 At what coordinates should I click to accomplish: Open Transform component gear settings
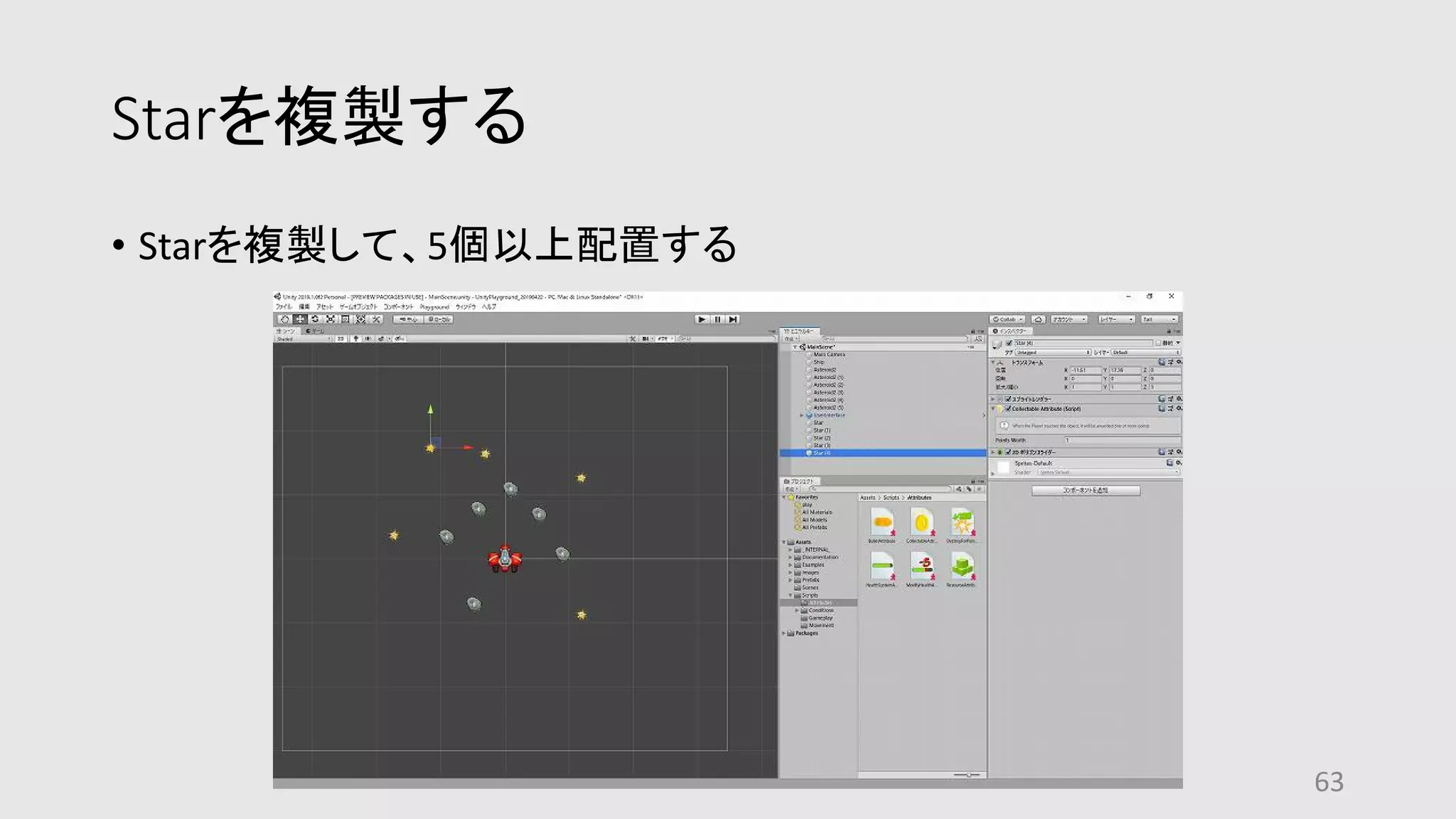tap(1179, 363)
